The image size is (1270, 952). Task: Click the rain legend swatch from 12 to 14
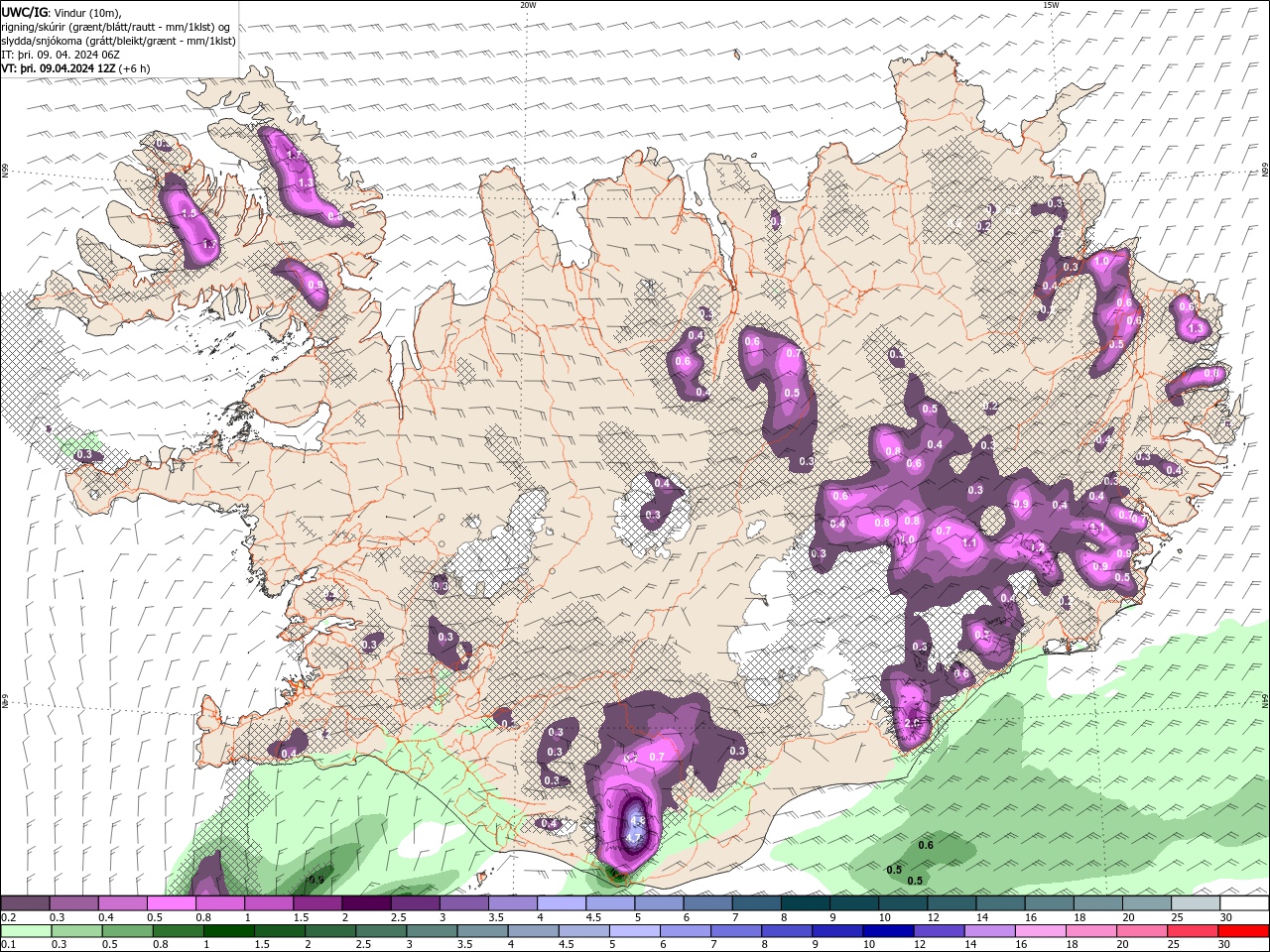(938, 931)
